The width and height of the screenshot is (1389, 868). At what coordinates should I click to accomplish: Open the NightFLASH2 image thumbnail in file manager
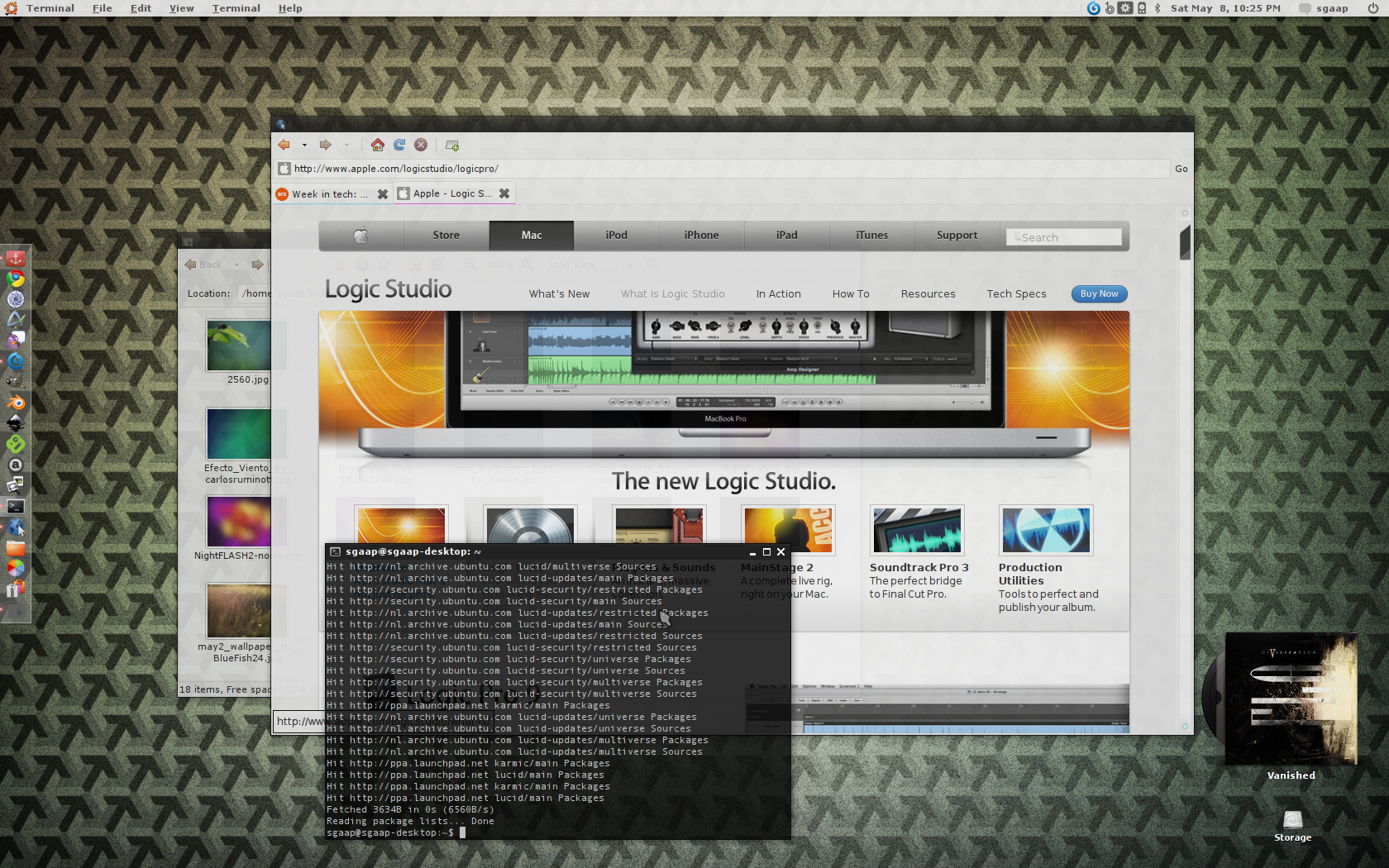pos(239,522)
